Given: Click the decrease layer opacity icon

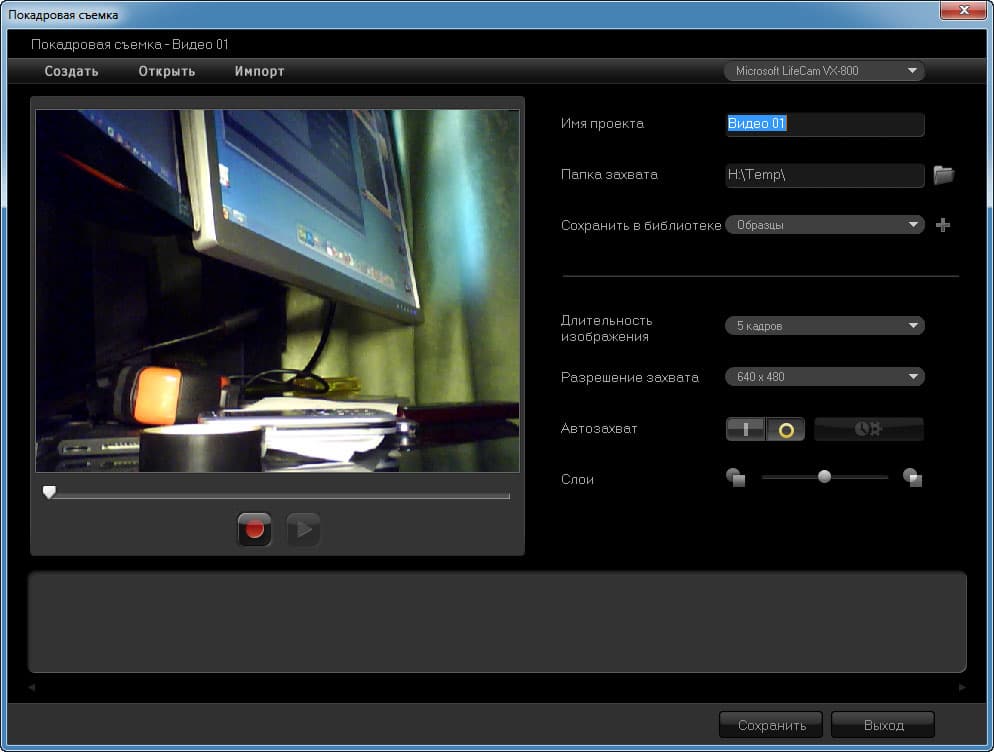Looking at the screenshot, I should tap(735, 477).
